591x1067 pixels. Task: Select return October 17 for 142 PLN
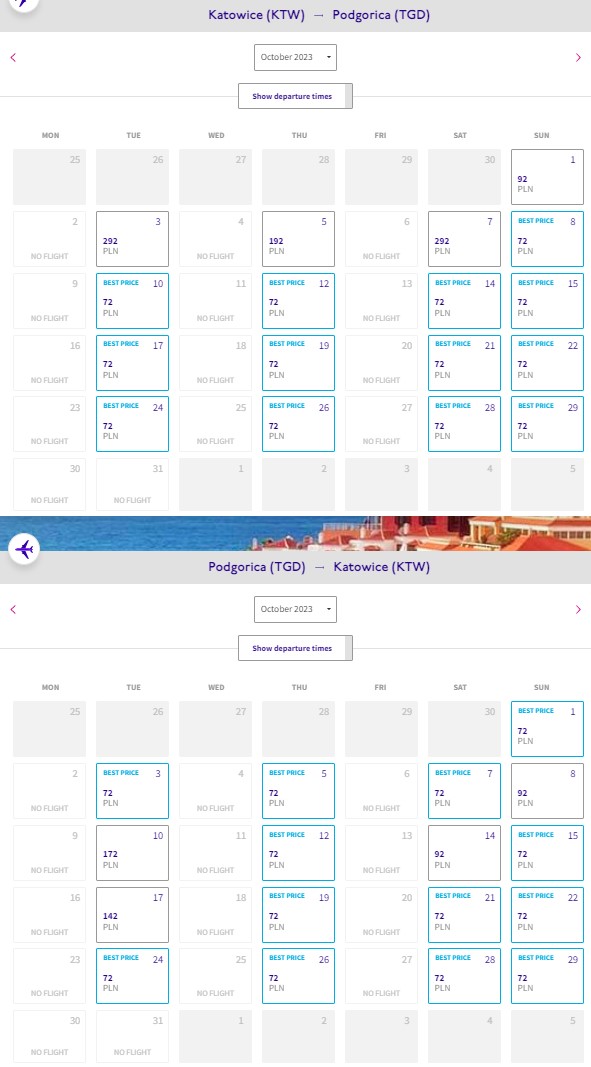(132, 915)
